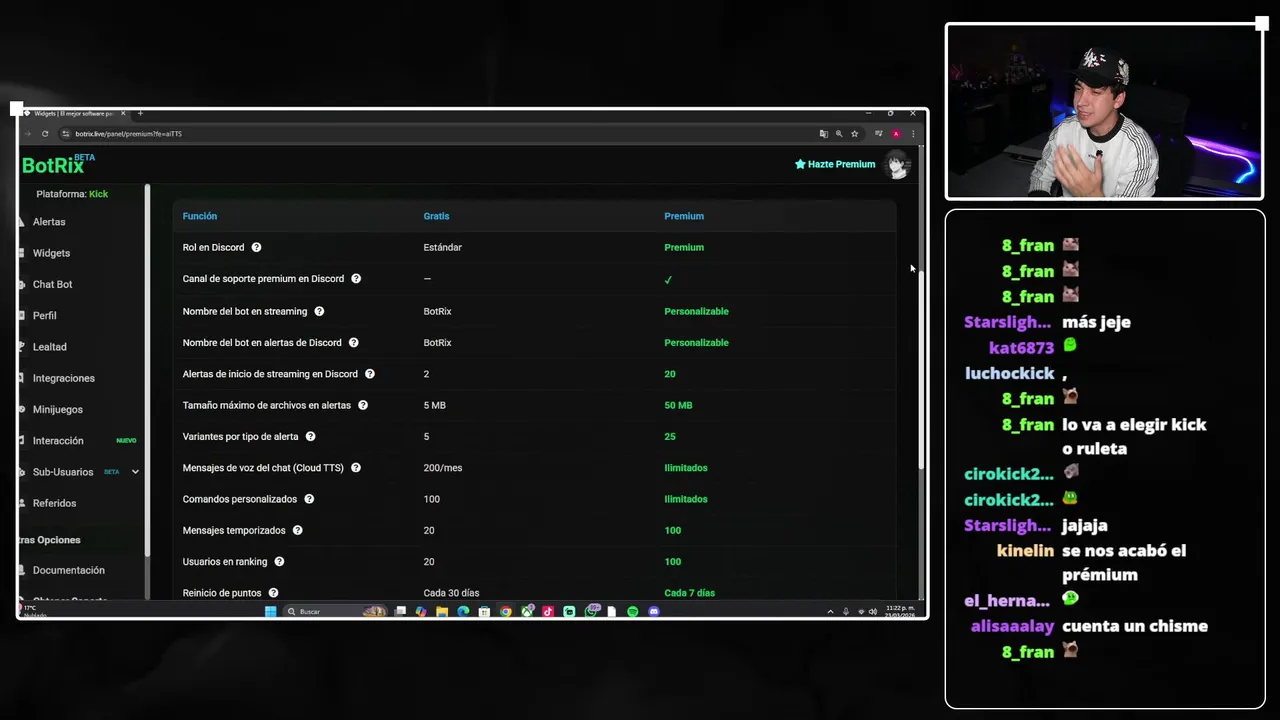Show hidden system tray icons
1280x720 pixels.
point(830,611)
